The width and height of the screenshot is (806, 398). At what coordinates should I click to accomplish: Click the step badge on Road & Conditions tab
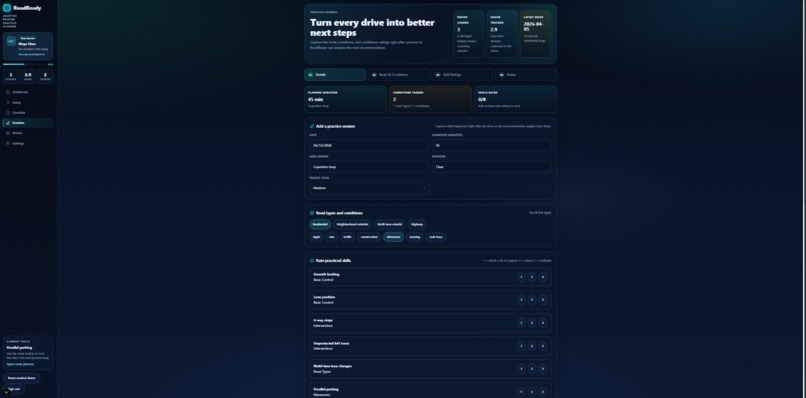click(374, 75)
